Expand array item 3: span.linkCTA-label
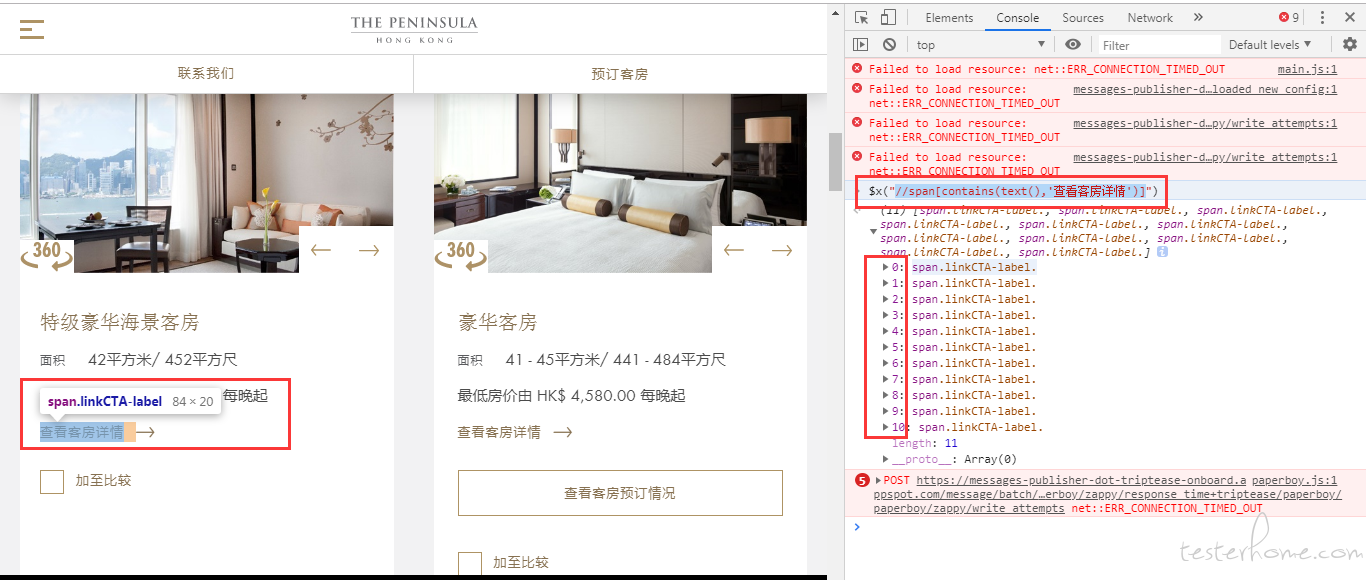The image size is (1366, 580). click(885, 315)
